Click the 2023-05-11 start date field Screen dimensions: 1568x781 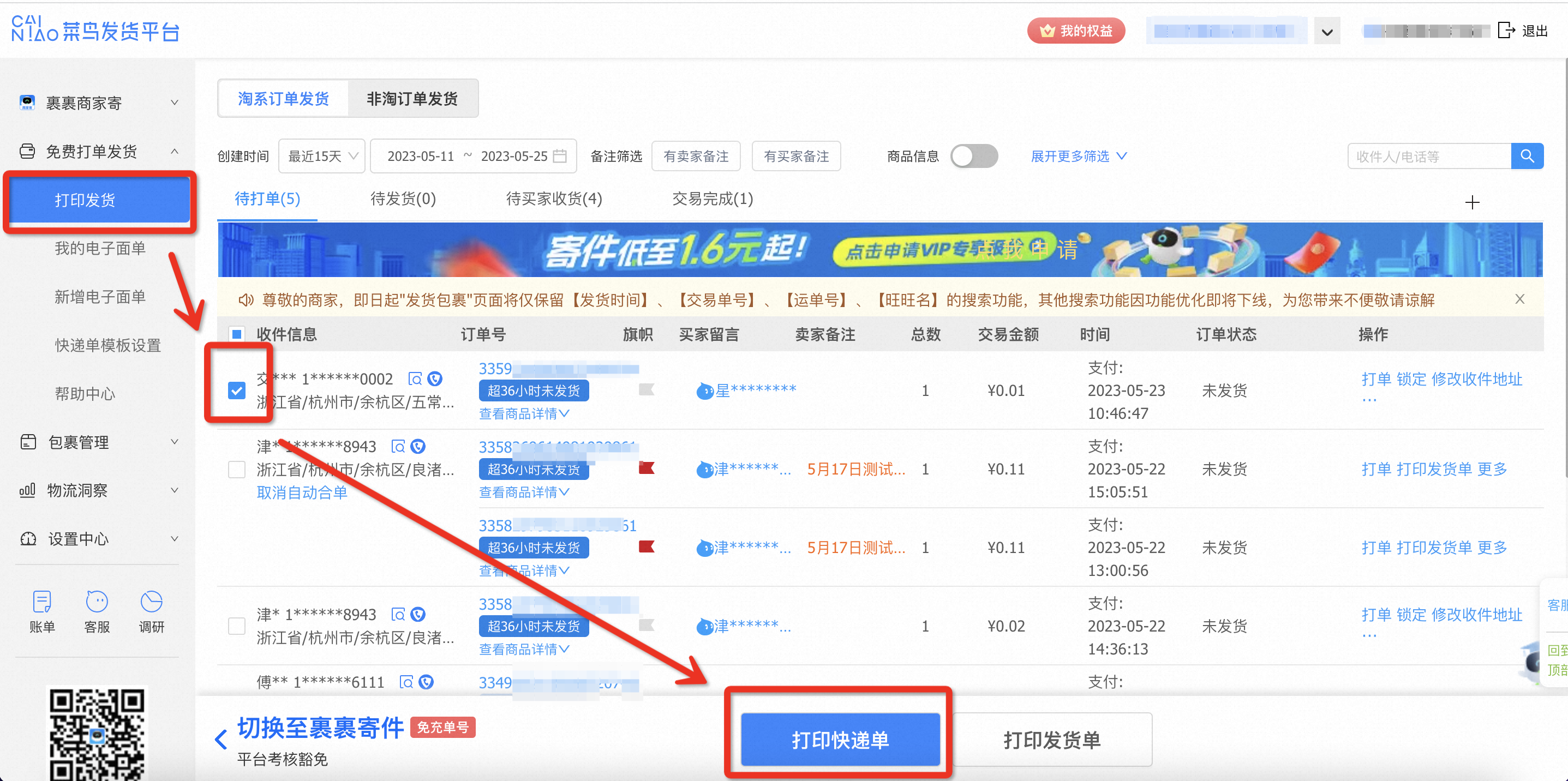(421, 157)
